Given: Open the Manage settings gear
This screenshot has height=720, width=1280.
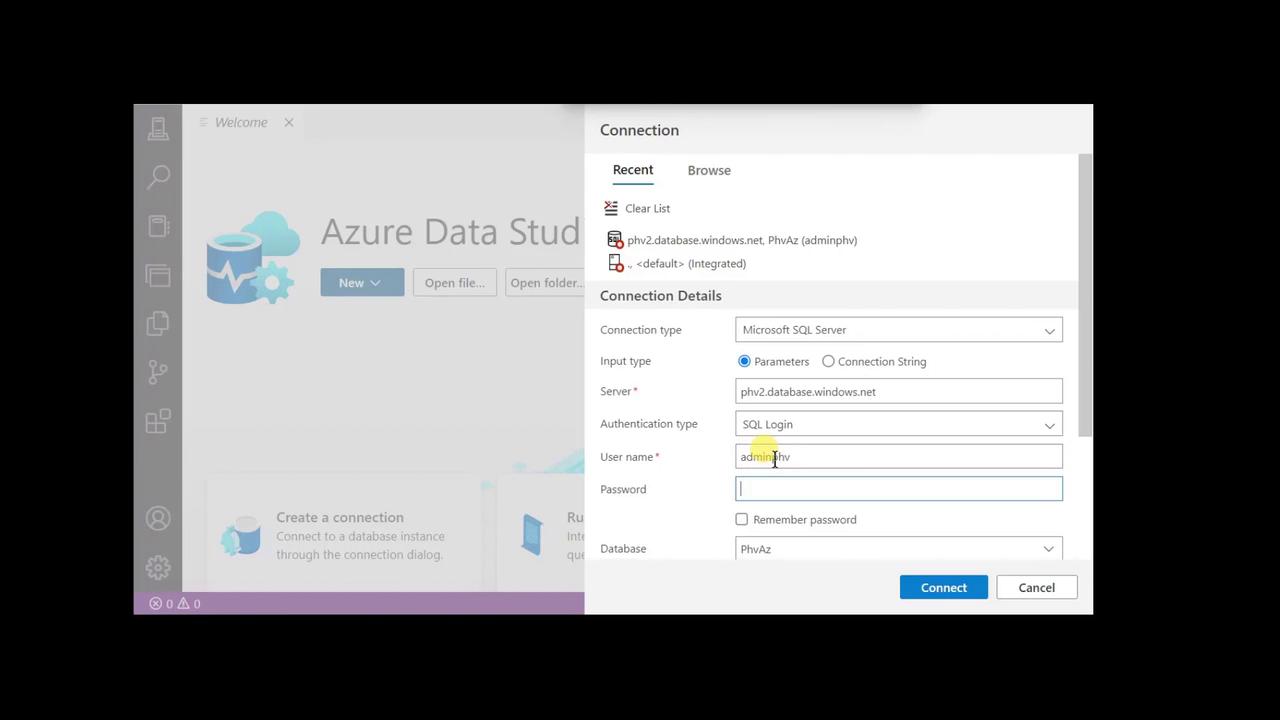Looking at the screenshot, I should point(158,567).
